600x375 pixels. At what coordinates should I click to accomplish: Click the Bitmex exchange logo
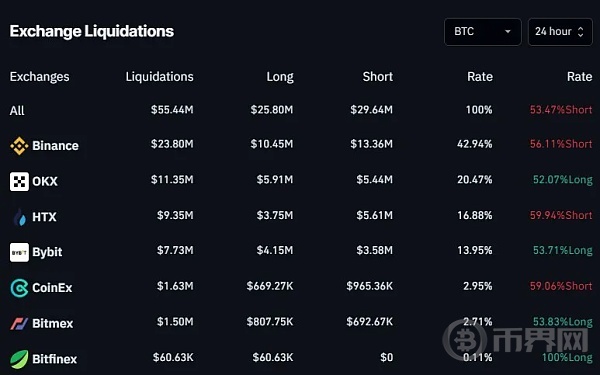click(19, 324)
